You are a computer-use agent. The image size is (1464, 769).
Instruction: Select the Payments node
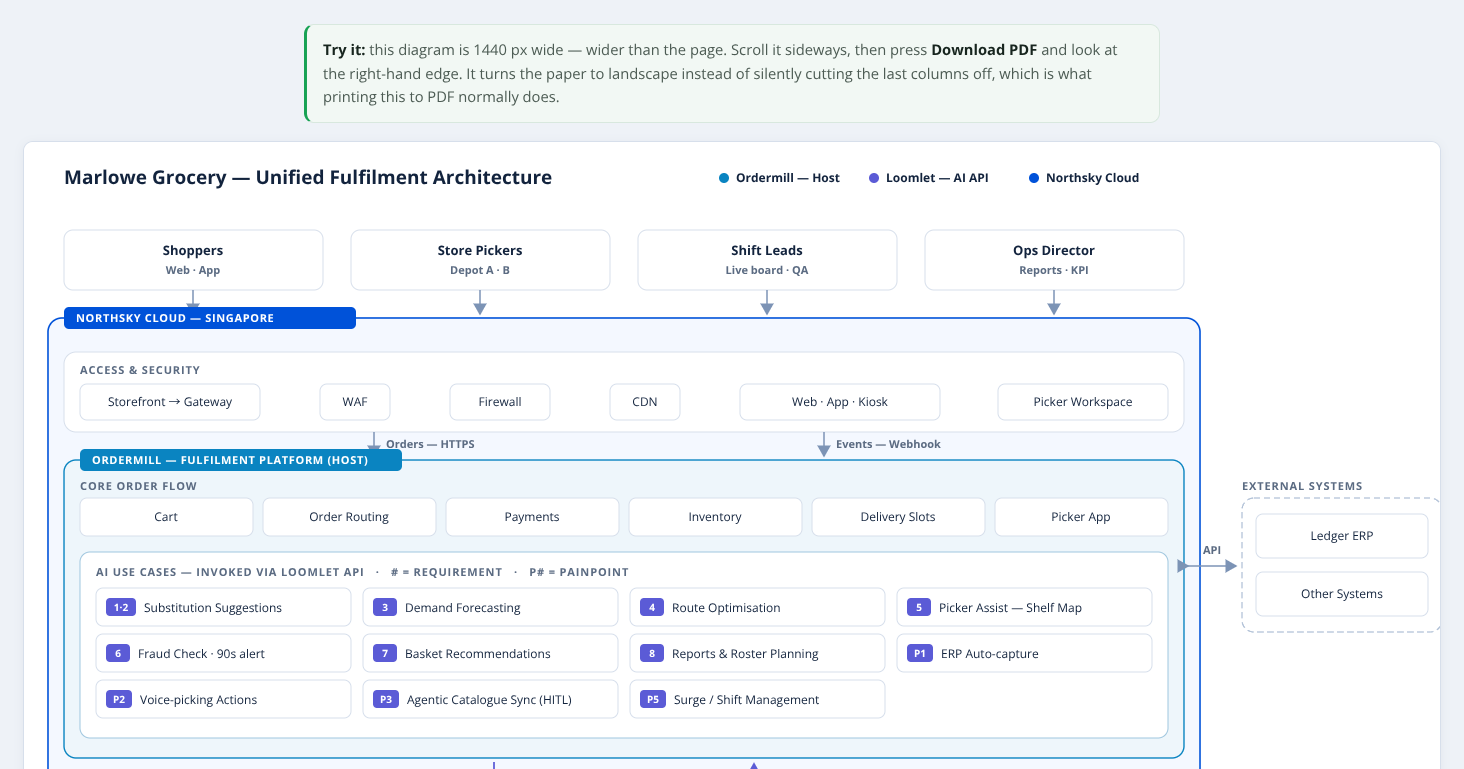532,517
